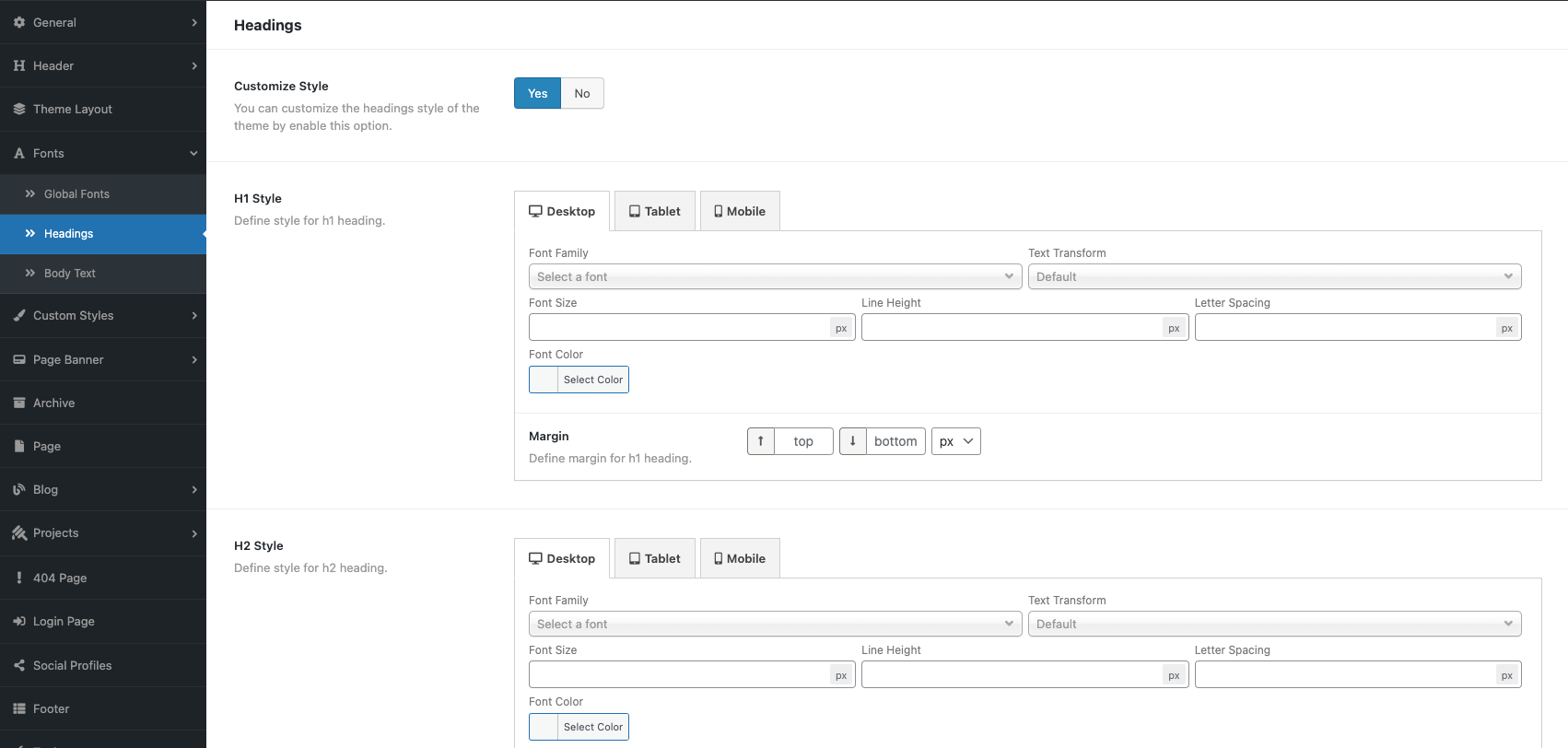The height and width of the screenshot is (748, 1568).
Task: Click mobile phone icon in H1 tabs
Action: coord(719,211)
